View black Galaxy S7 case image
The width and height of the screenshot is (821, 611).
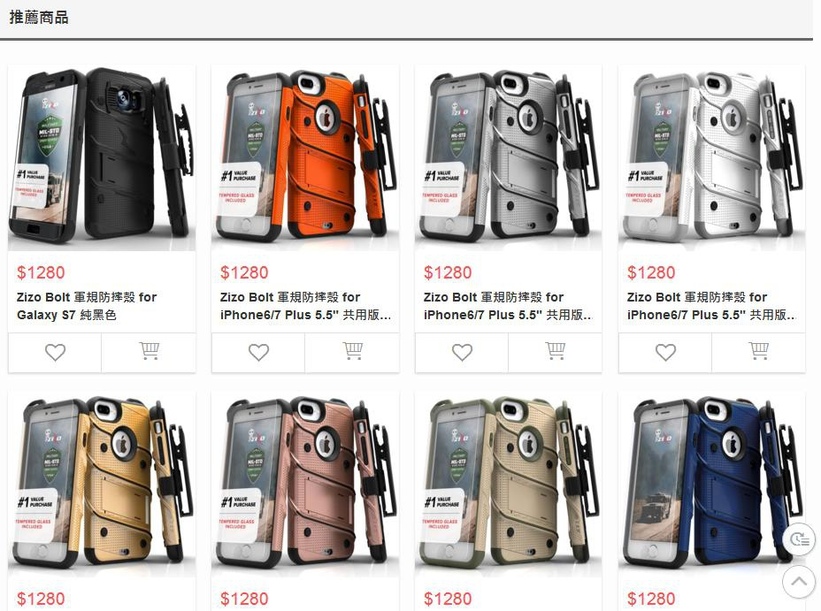[x=102, y=158]
